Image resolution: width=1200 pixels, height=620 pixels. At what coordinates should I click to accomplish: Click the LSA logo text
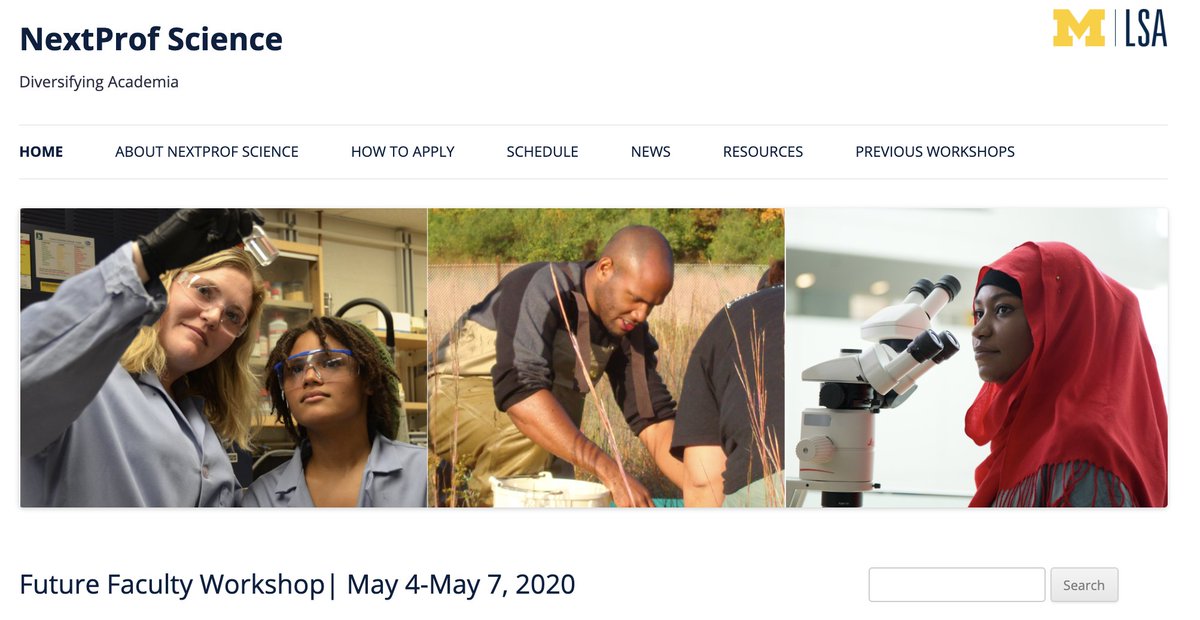coord(1145,28)
